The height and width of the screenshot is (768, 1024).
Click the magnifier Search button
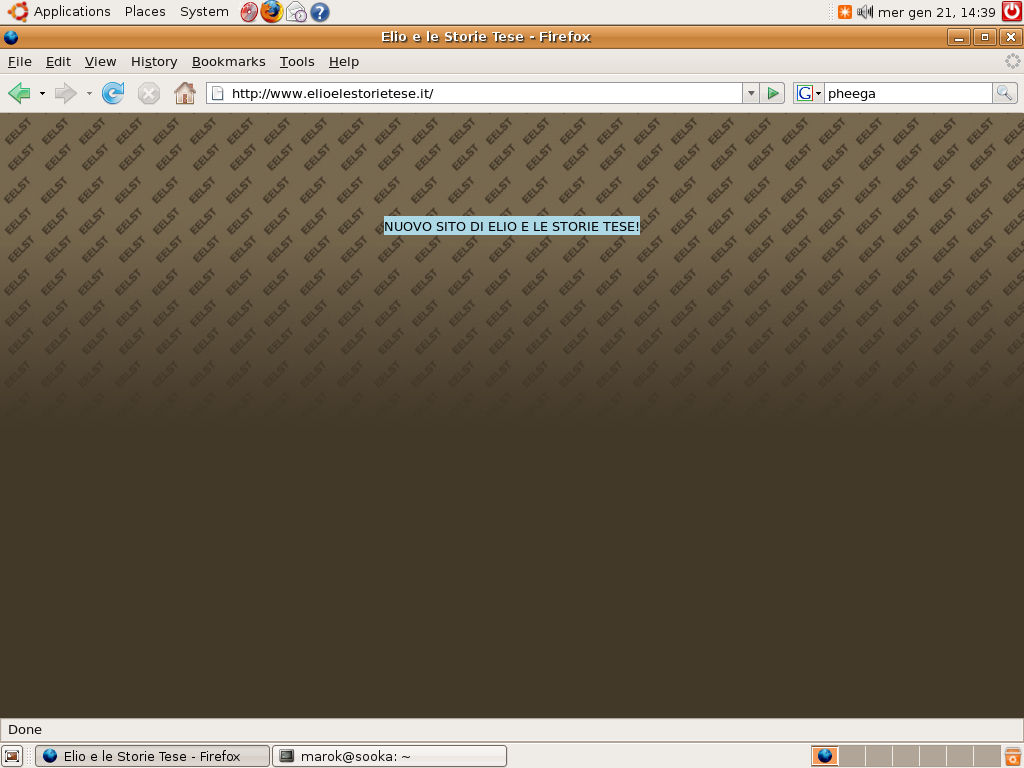tap(1004, 93)
